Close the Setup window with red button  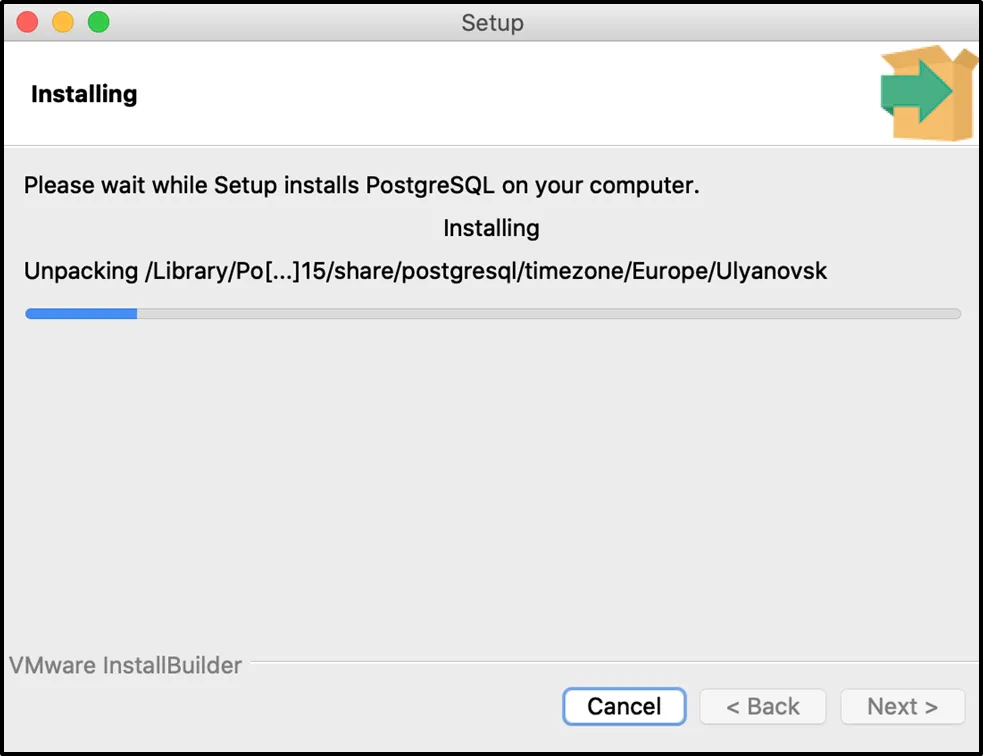coord(28,21)
